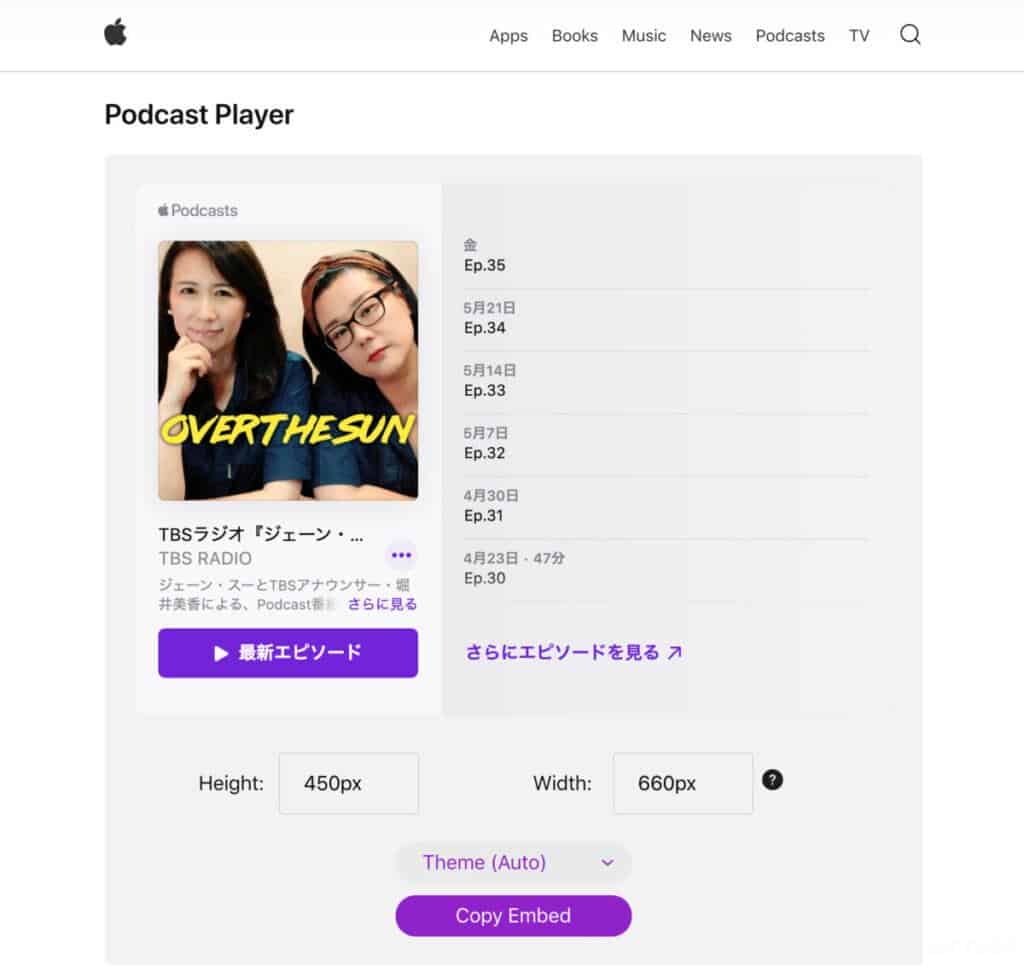Open search with the magnifying glass icon

[910, 35]
